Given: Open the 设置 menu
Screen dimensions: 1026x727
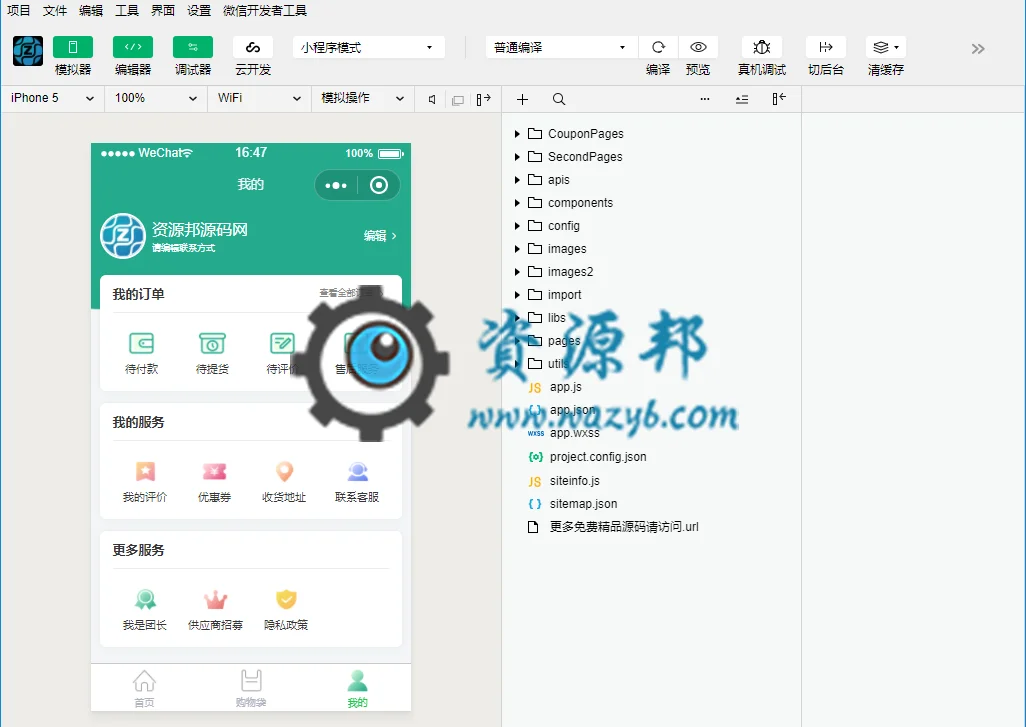Looking at the screenshot, I should (198, 10).
